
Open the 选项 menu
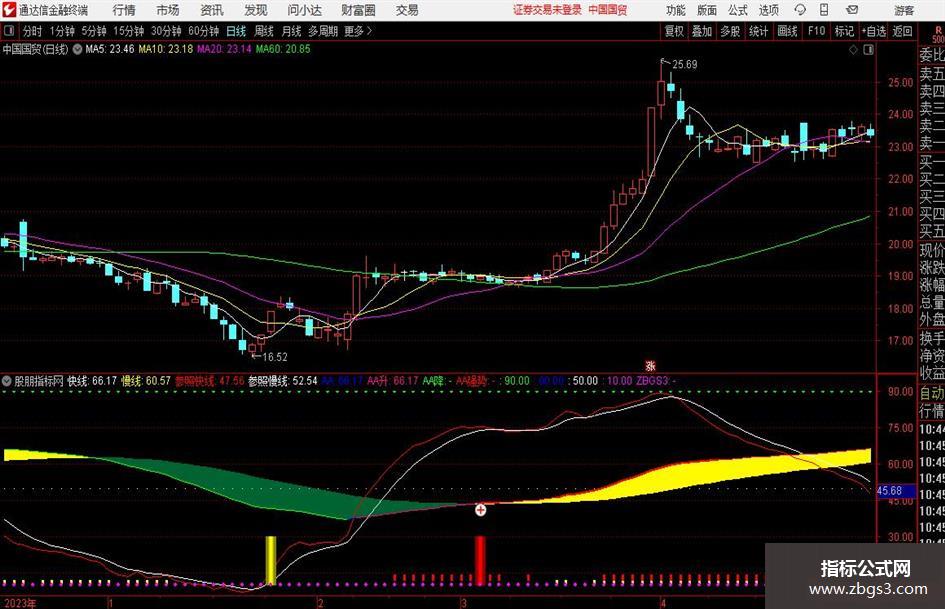768,10
